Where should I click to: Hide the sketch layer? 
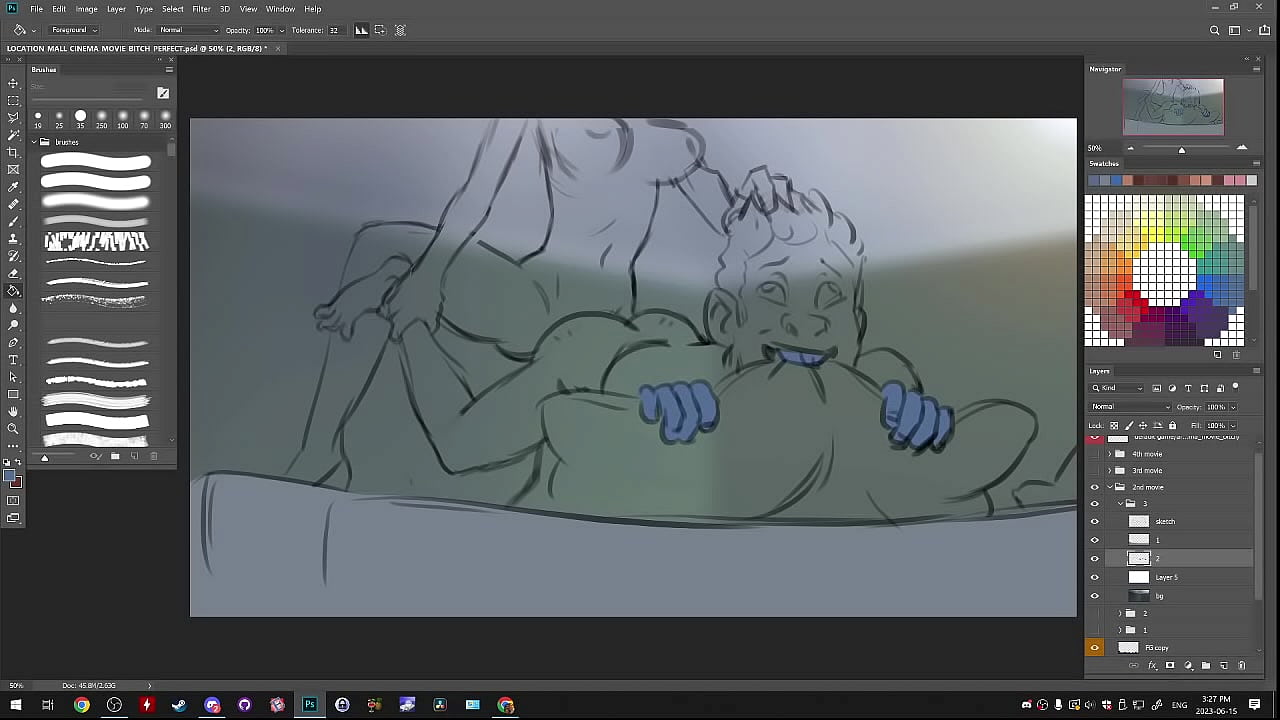click(1094, 521)
